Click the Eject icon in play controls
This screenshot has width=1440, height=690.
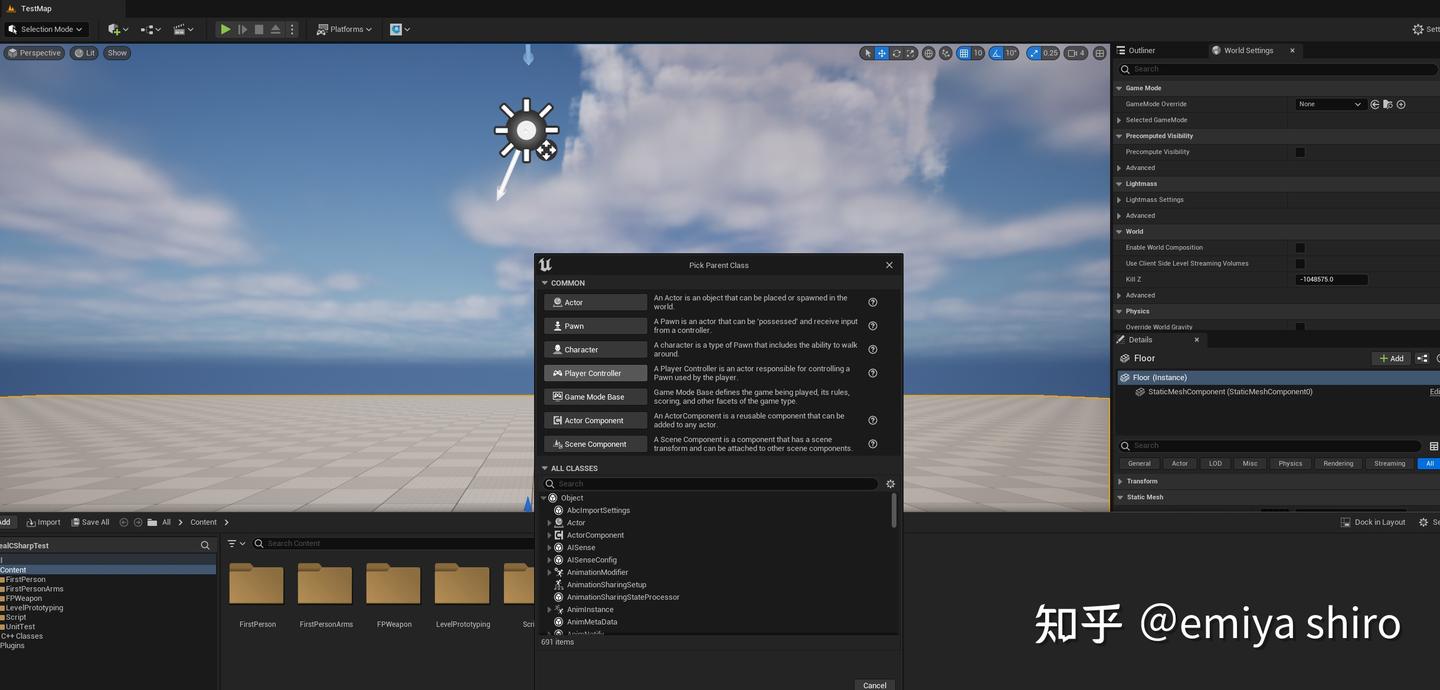tap(276, 29)
